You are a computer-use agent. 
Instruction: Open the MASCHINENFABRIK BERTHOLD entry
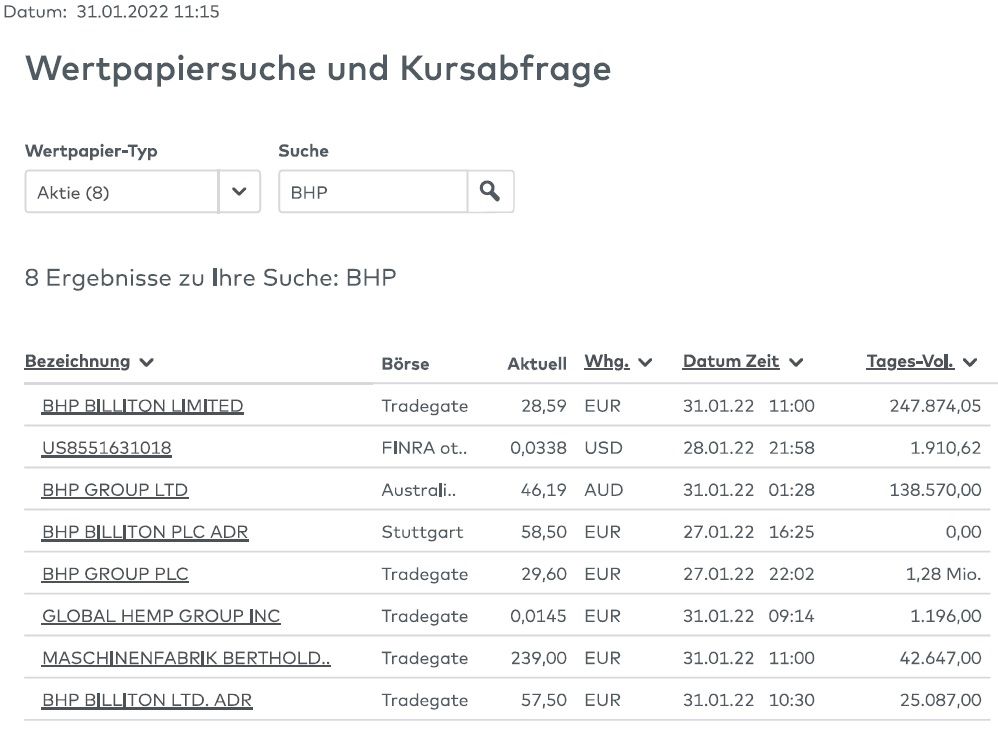[x=185, y=657]
